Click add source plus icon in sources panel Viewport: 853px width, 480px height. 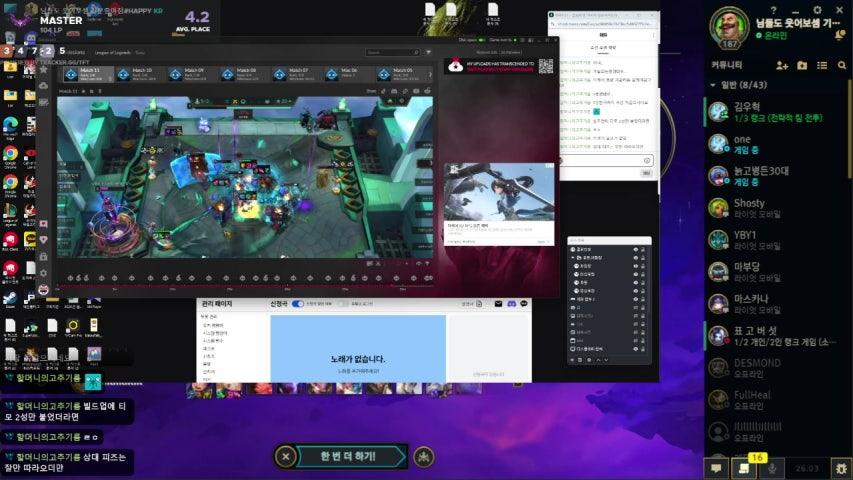click(572, 360)
